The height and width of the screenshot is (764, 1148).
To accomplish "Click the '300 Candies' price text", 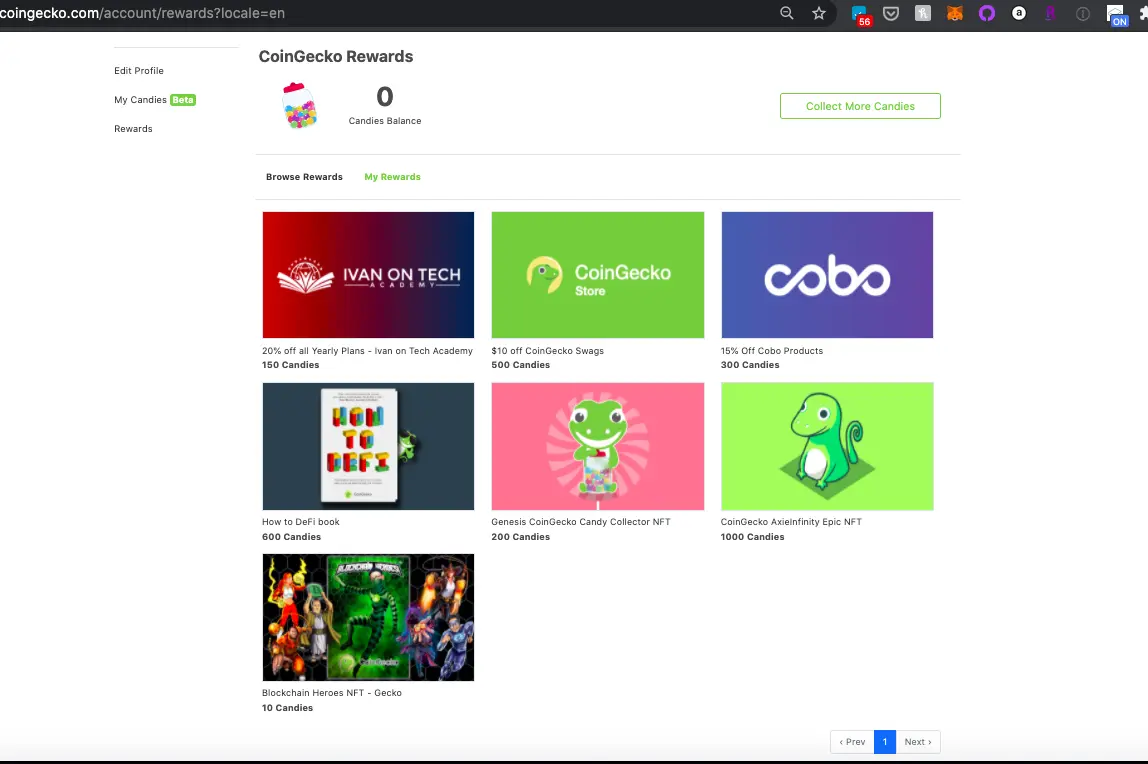I will (x=750, y=365).
